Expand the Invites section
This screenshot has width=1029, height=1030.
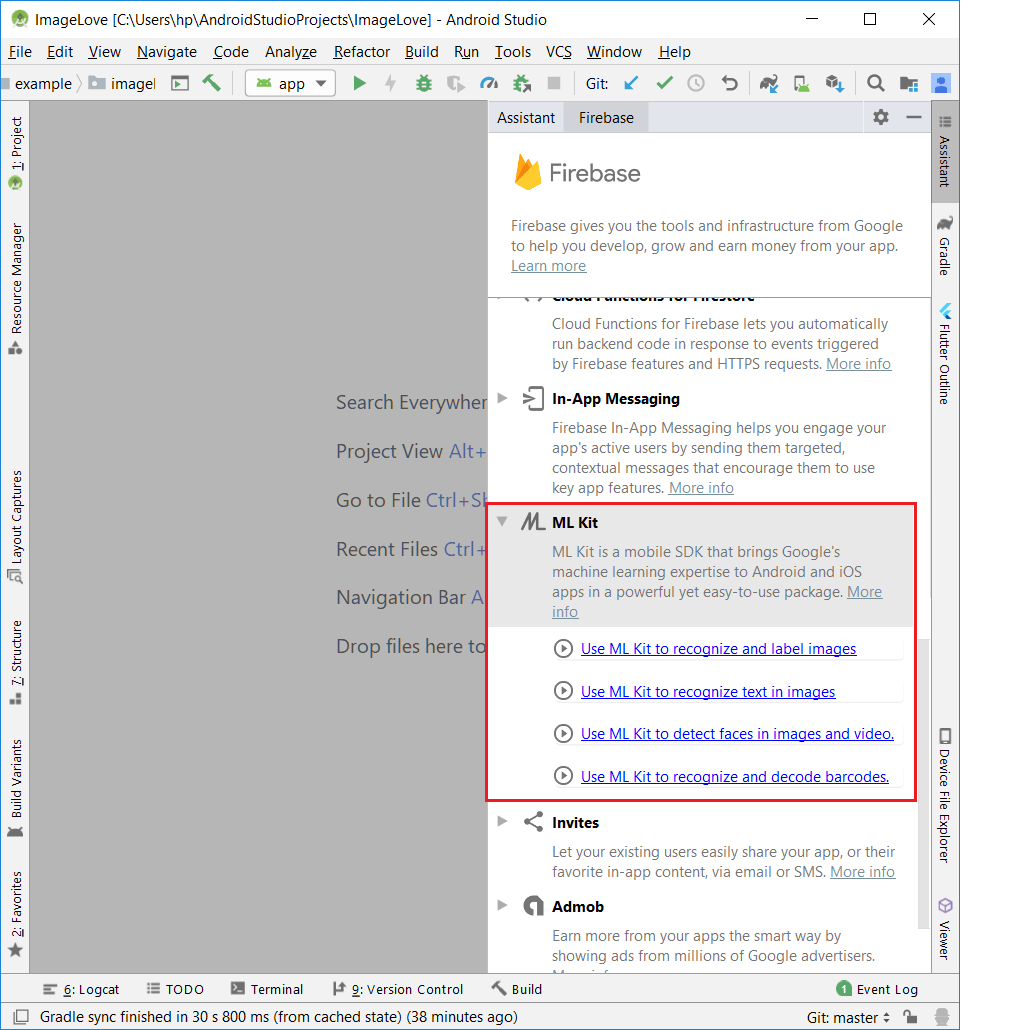pos(503,822)
